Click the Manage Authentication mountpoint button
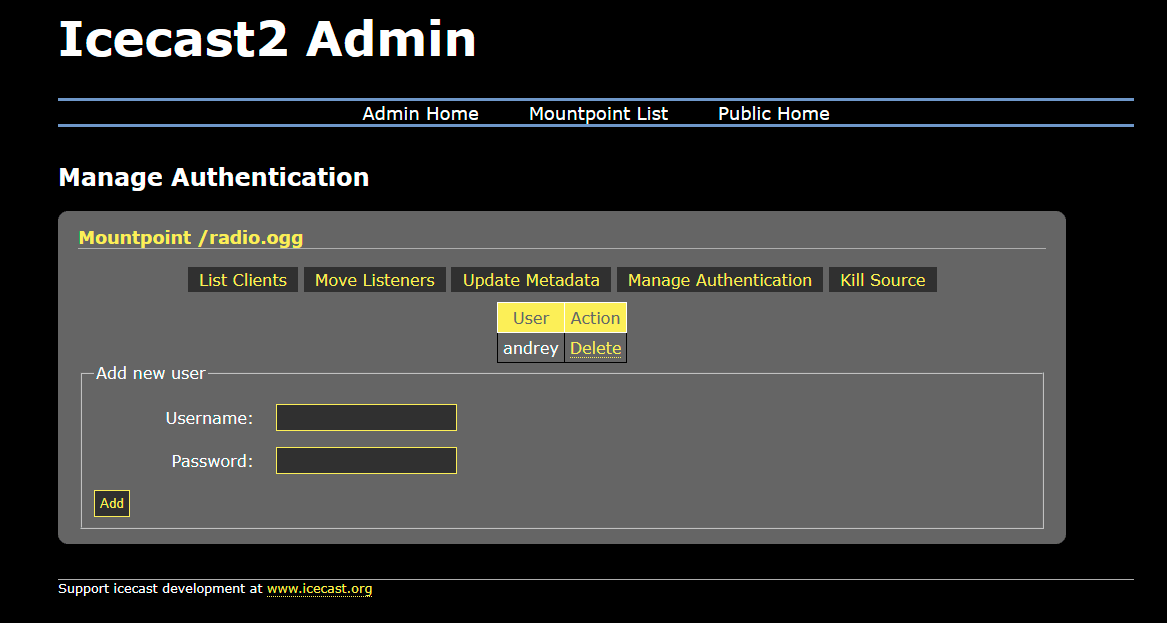This screenshot has height=623, width=1167. click(x=719, y=280)
